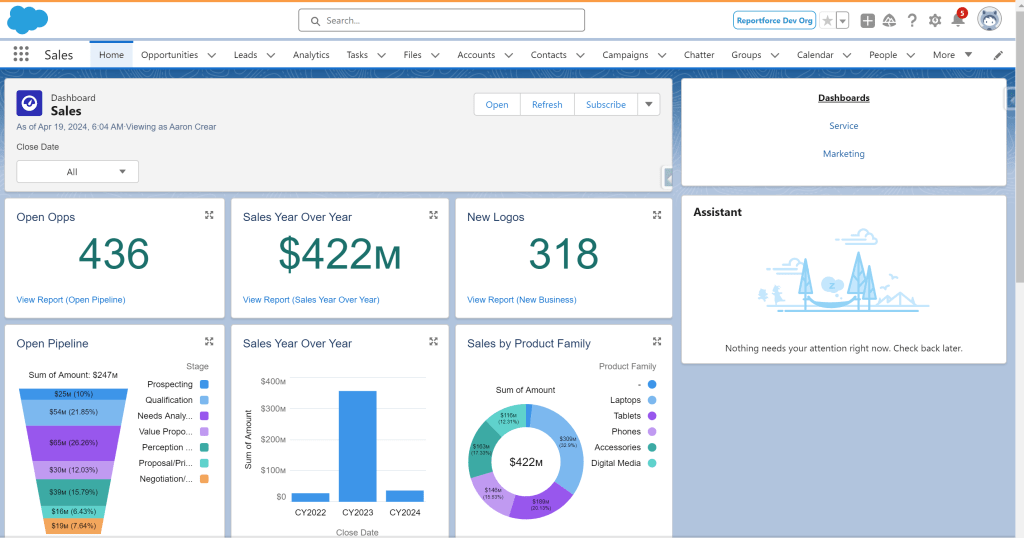Switch to the Analytics tab
This screenshot has height=538, width=1024.
click(x=311, y=55)
